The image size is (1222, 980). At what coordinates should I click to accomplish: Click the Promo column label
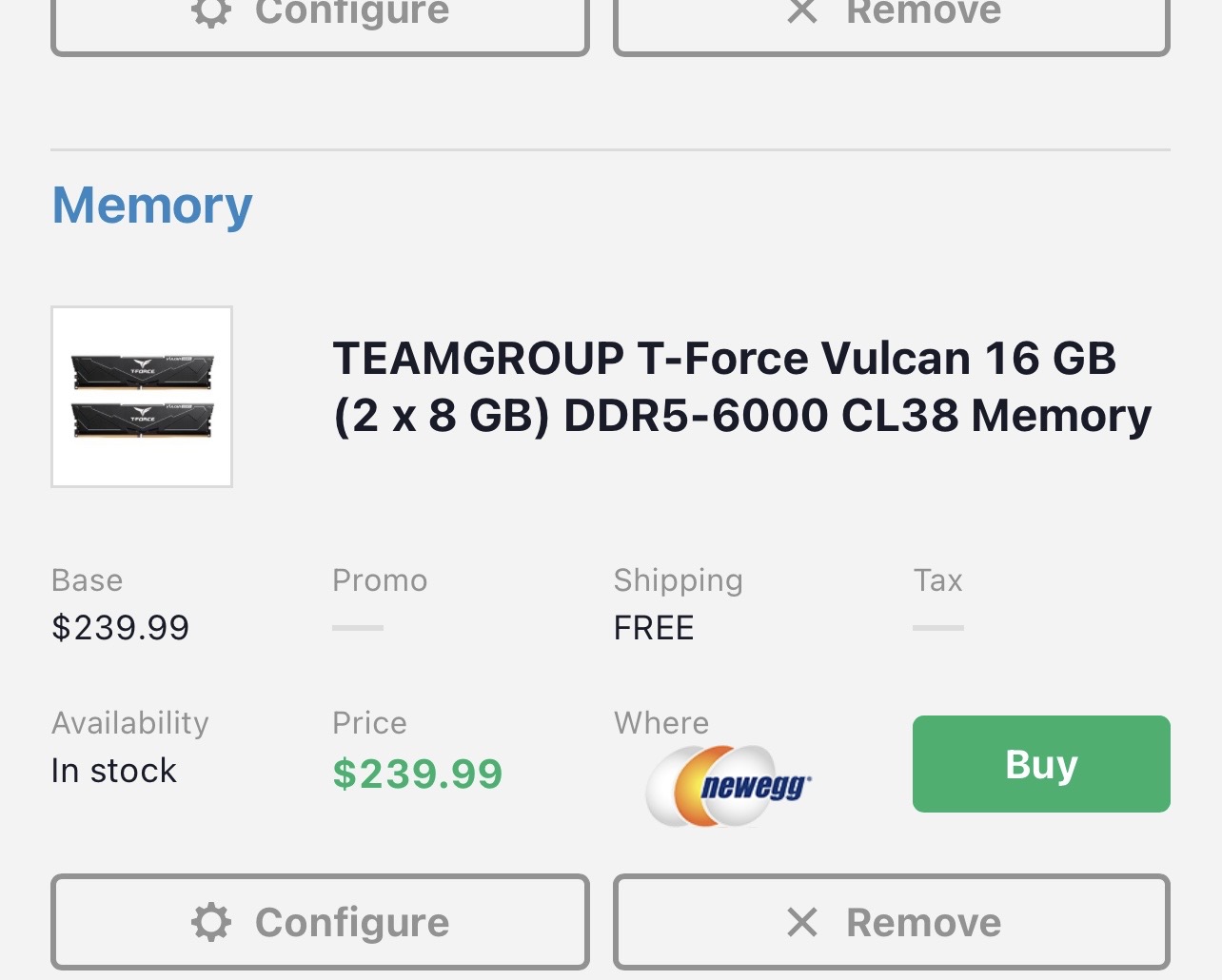(x=380, y=580)
